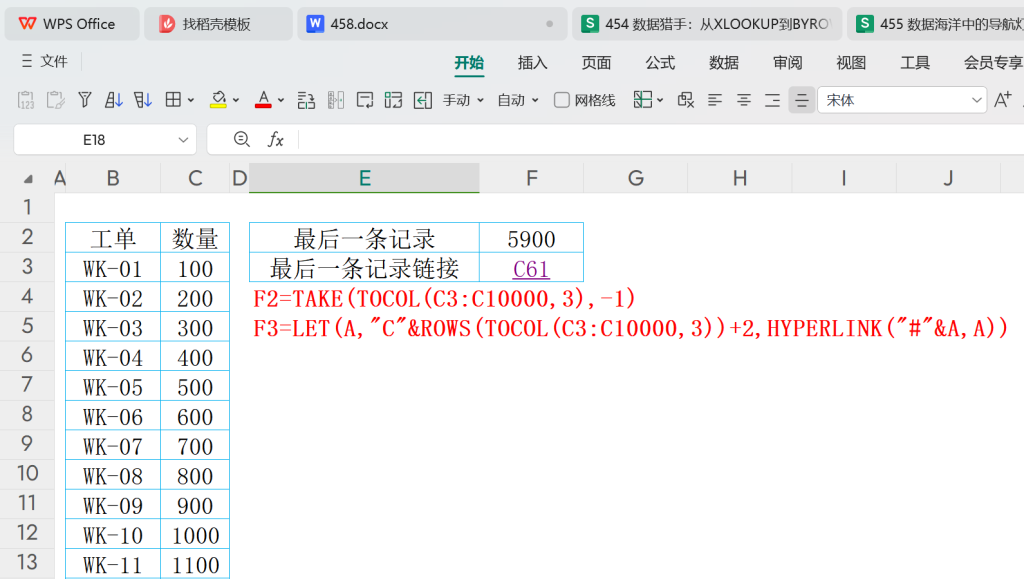Click the wrap text icon

pyautogui.click(x=365, y=100)
